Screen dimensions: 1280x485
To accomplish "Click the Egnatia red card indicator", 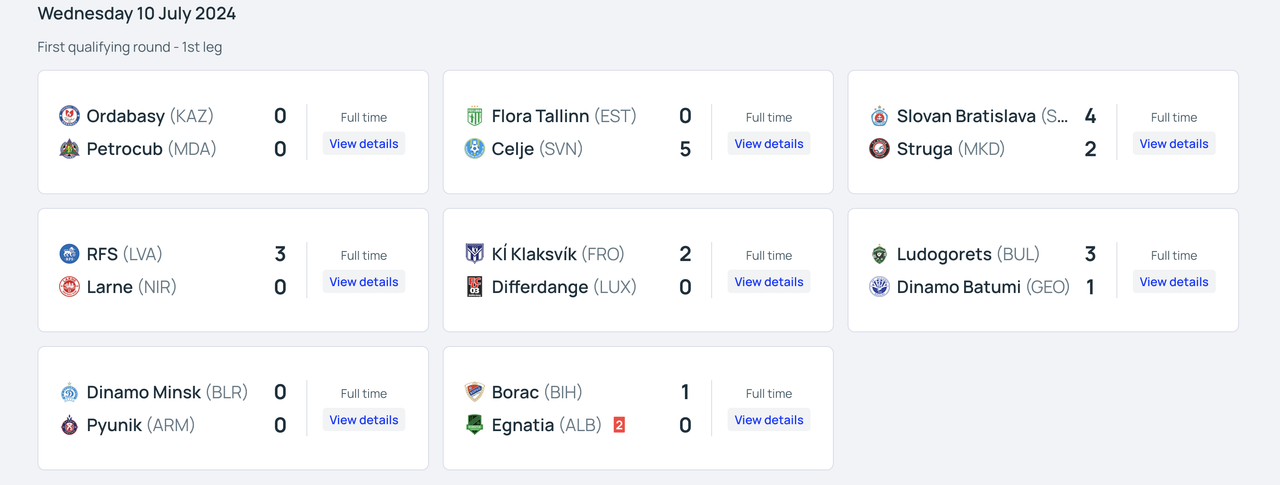I will point(619,425).
